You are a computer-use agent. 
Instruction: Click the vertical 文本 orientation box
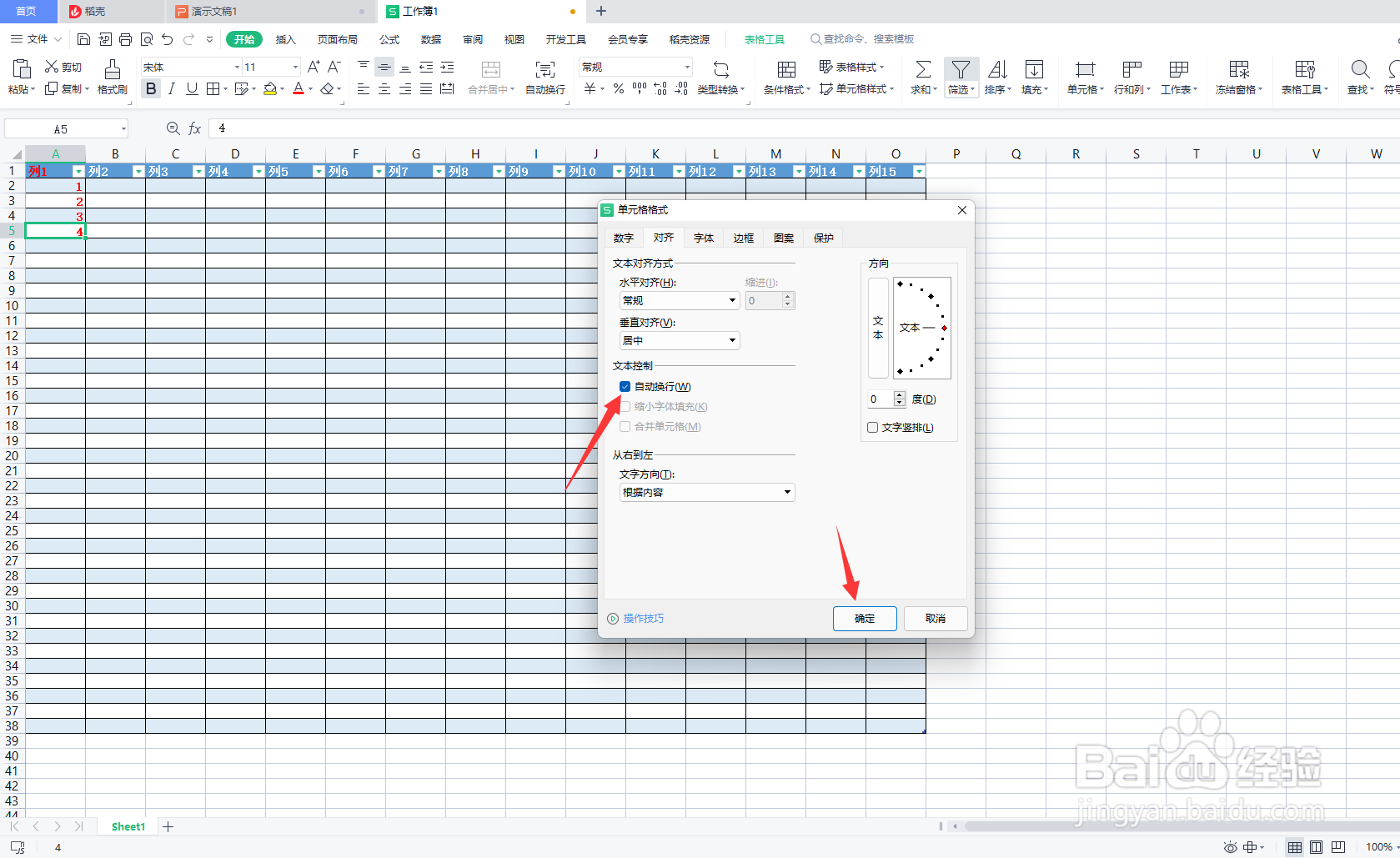tap(878, 328)
